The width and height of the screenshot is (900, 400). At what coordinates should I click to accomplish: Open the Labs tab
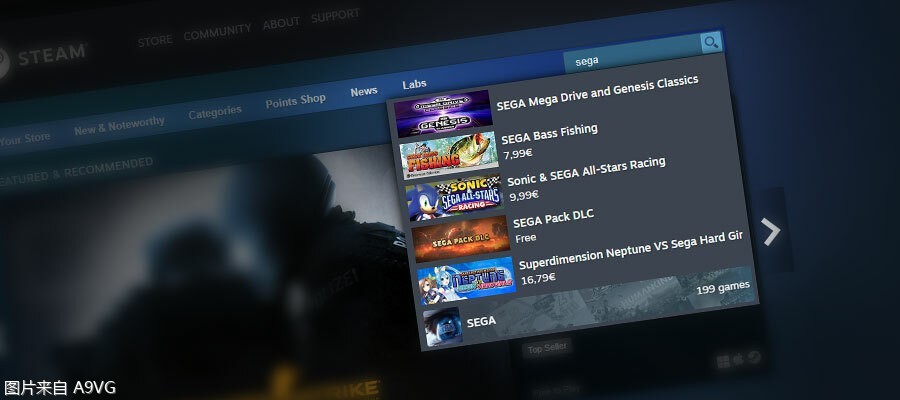[414, 84]
